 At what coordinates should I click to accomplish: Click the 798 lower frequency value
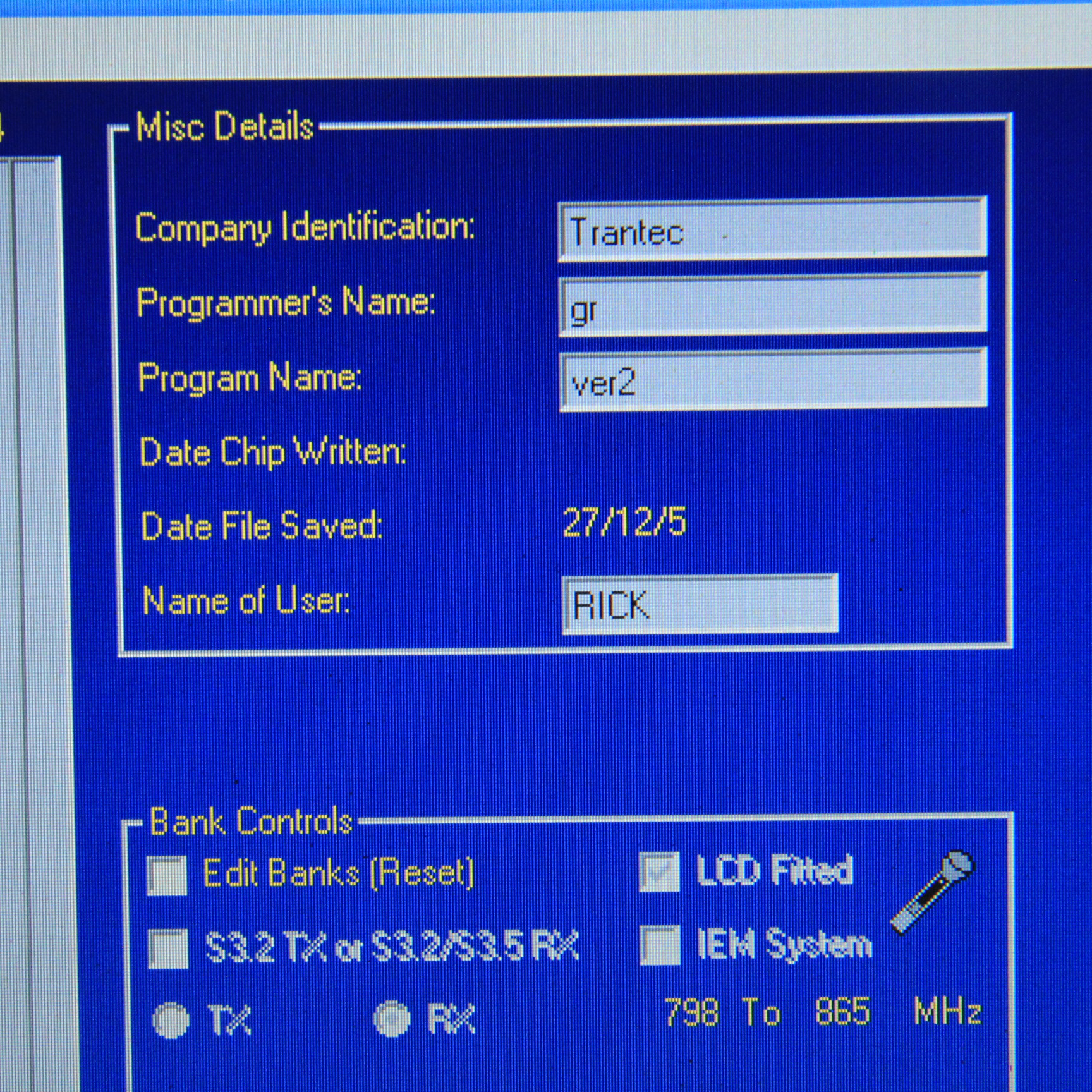point(692,1012)
